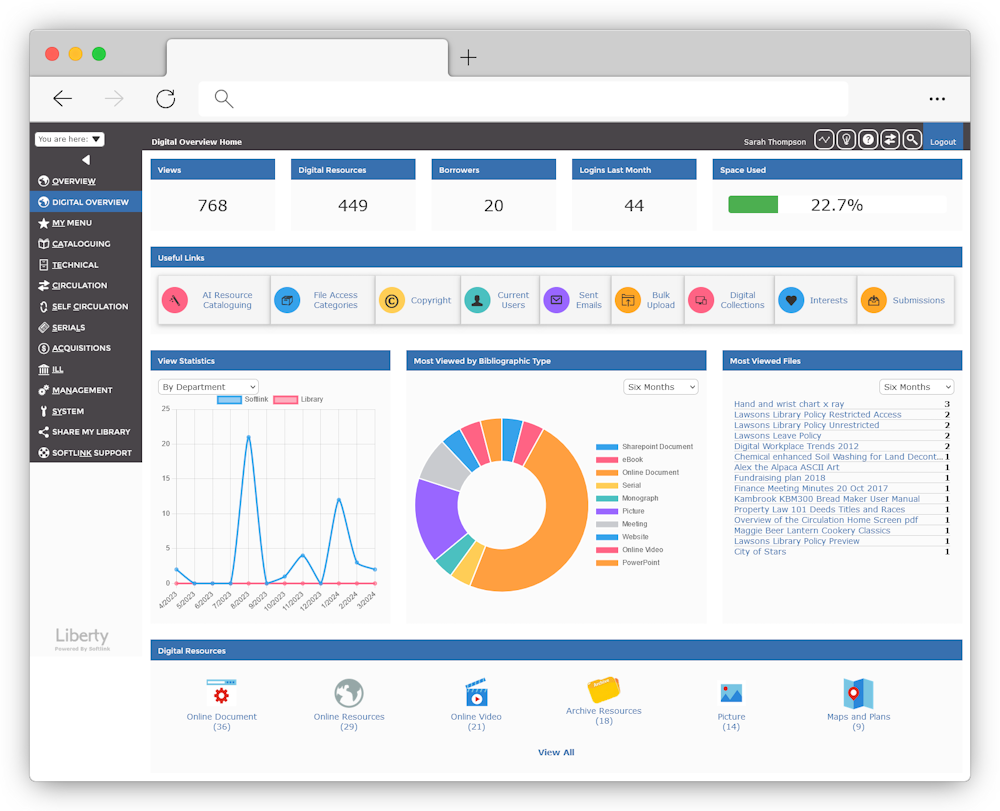Open the search magnifier in the header
Screen dimensions: 1000x811
[x=911, y=139]
